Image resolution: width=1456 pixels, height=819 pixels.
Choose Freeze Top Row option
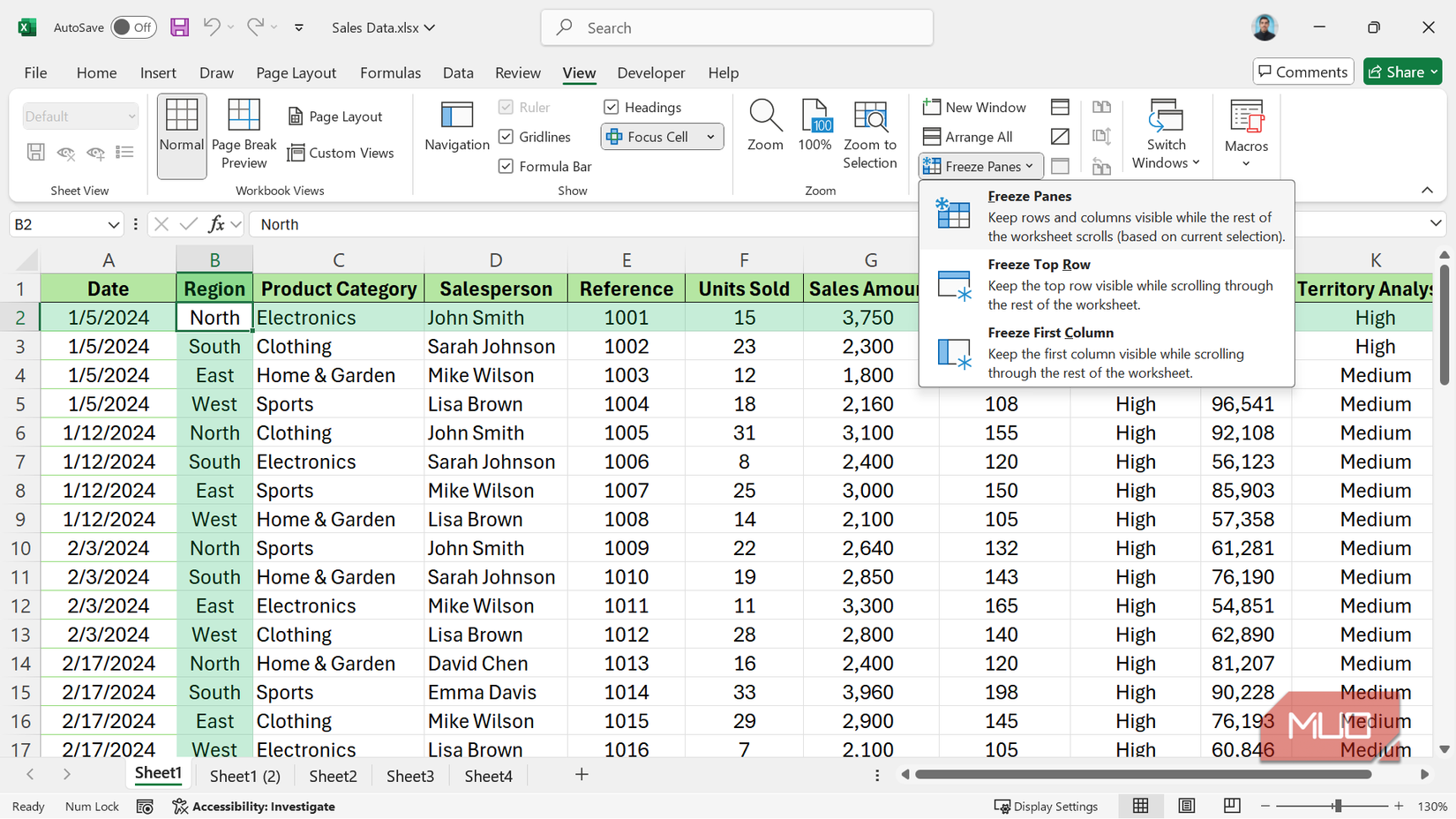click(1107, 284)
